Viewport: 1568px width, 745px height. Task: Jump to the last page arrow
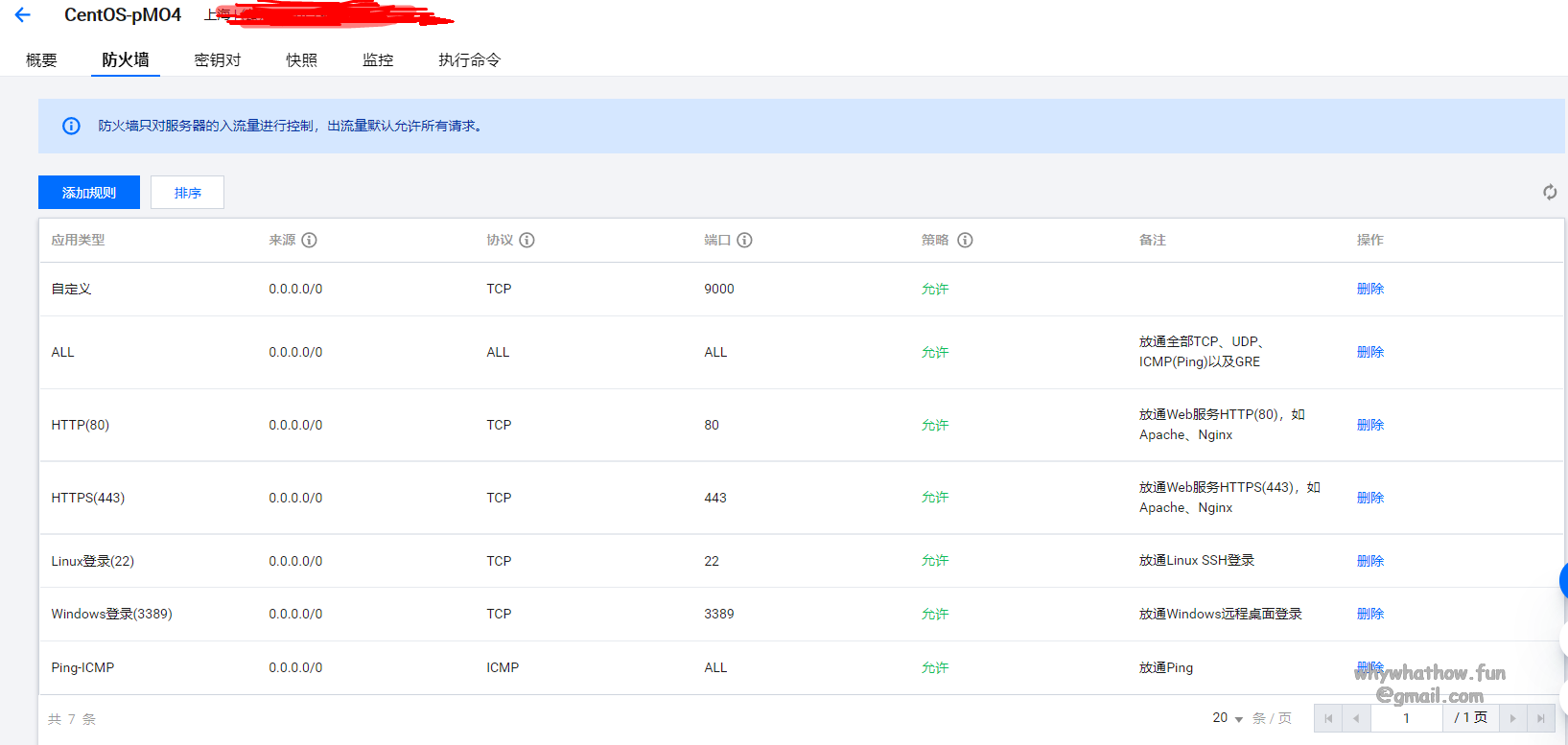[1540, 718]
